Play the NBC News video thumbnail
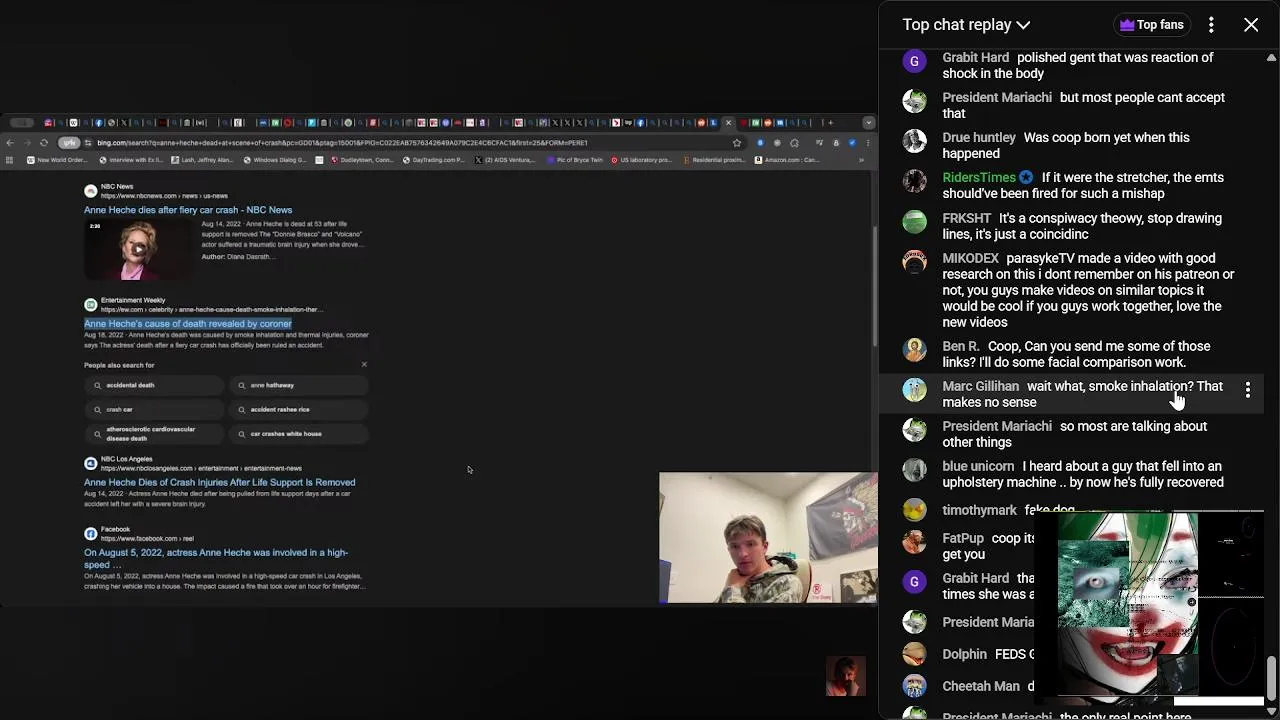 point(137,249)
